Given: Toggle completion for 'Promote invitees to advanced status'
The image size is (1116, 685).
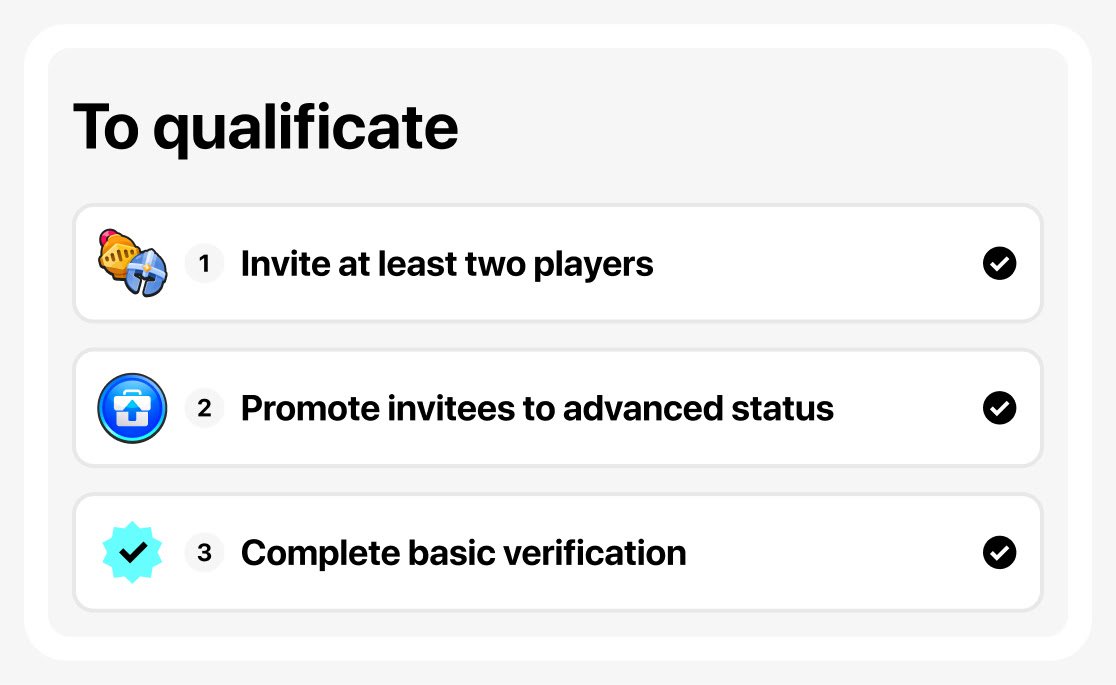Looking at the screenshot, I should point(999,408).
